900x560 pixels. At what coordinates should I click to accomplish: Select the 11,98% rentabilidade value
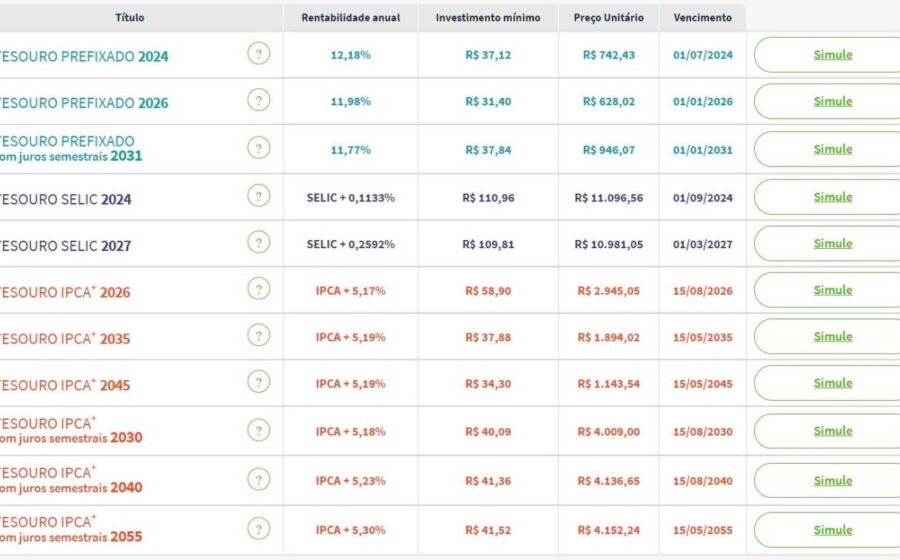tap(351, 102)
